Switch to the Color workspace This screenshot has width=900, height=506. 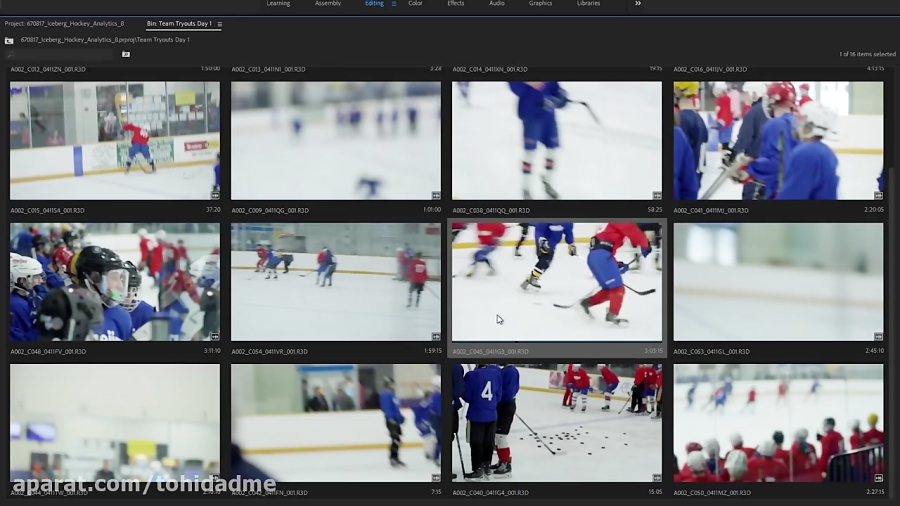click(x=415, y=3)
